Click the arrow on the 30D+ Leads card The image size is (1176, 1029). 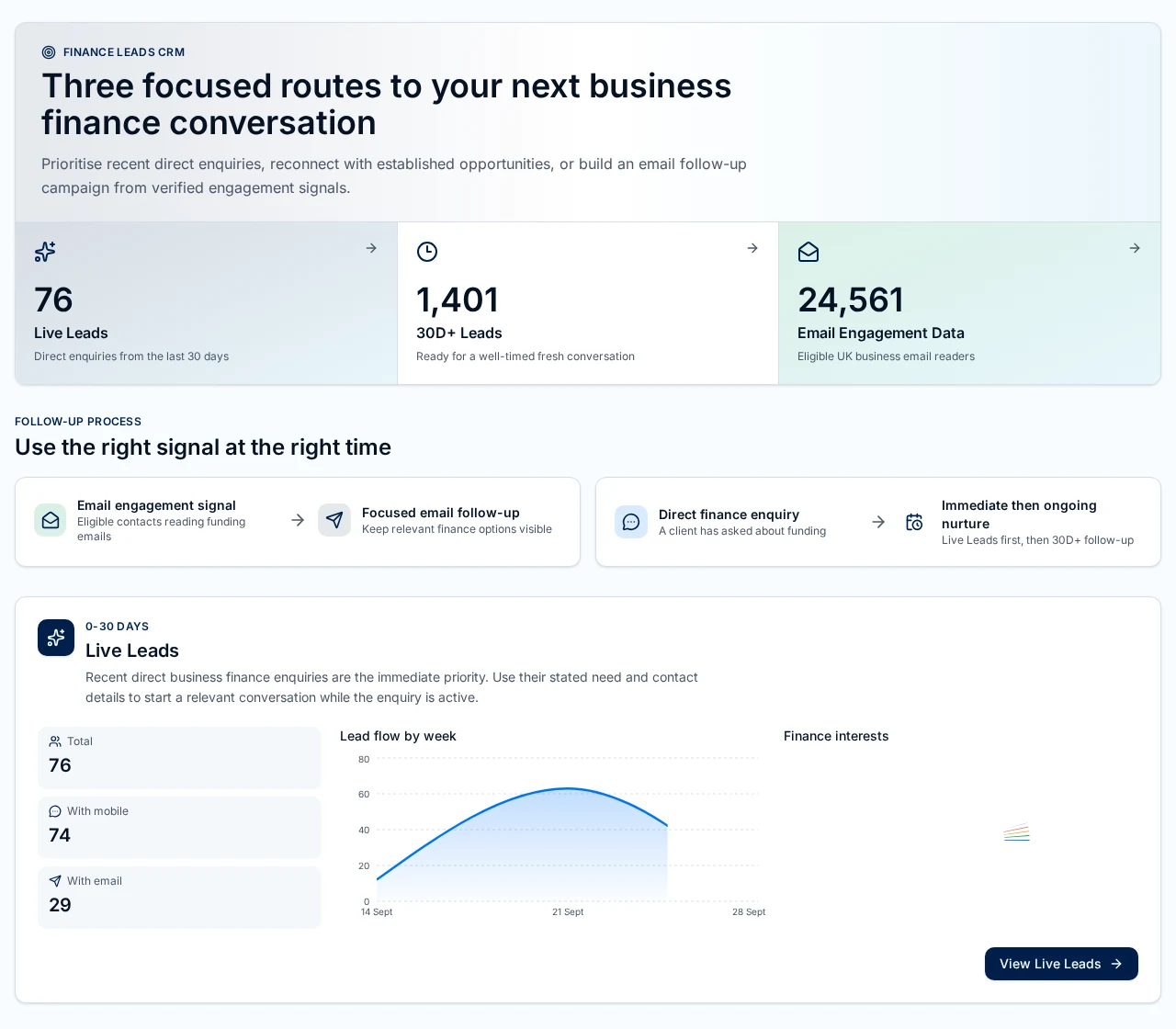752,248
